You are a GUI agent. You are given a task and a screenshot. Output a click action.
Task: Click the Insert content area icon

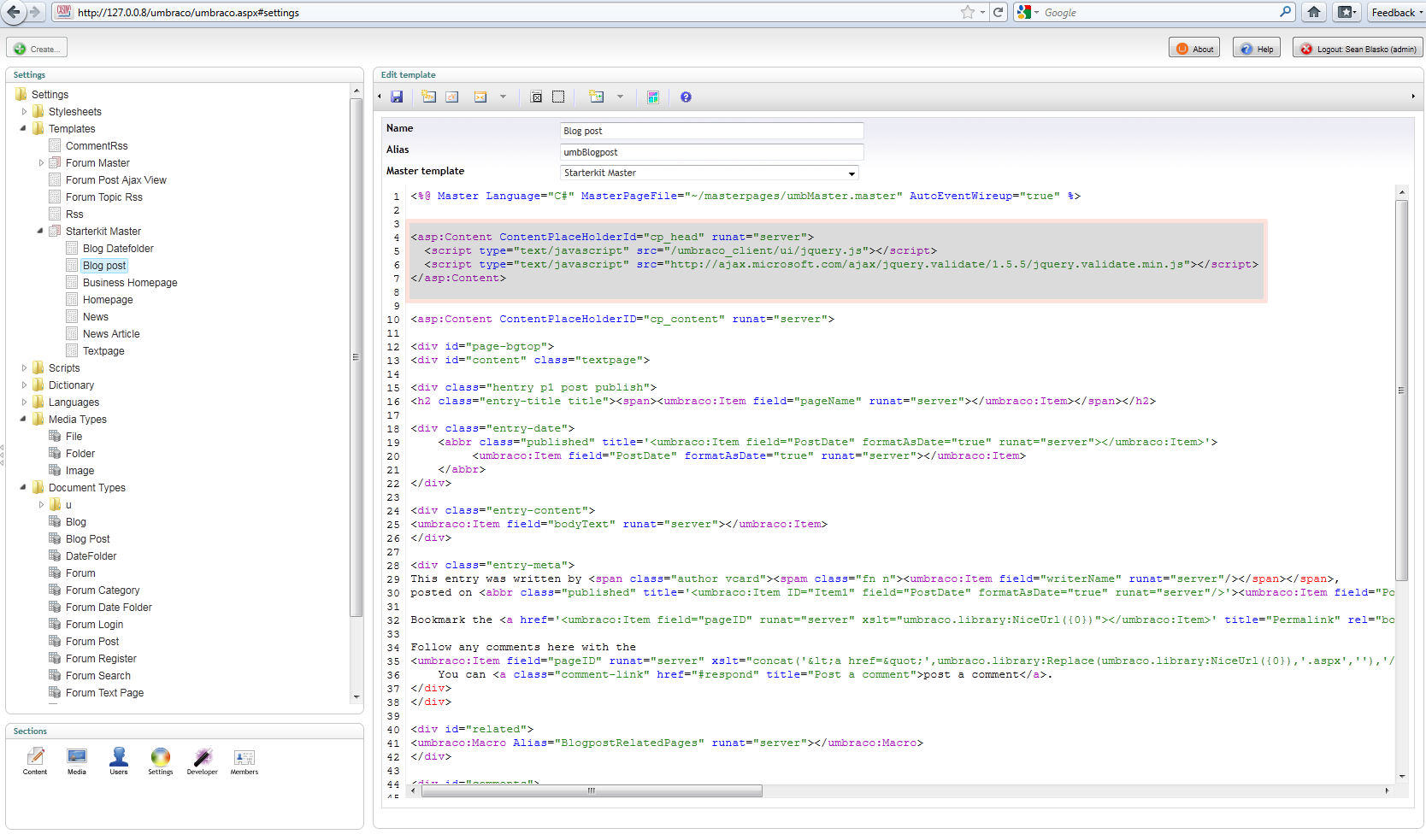click(536, 97)
